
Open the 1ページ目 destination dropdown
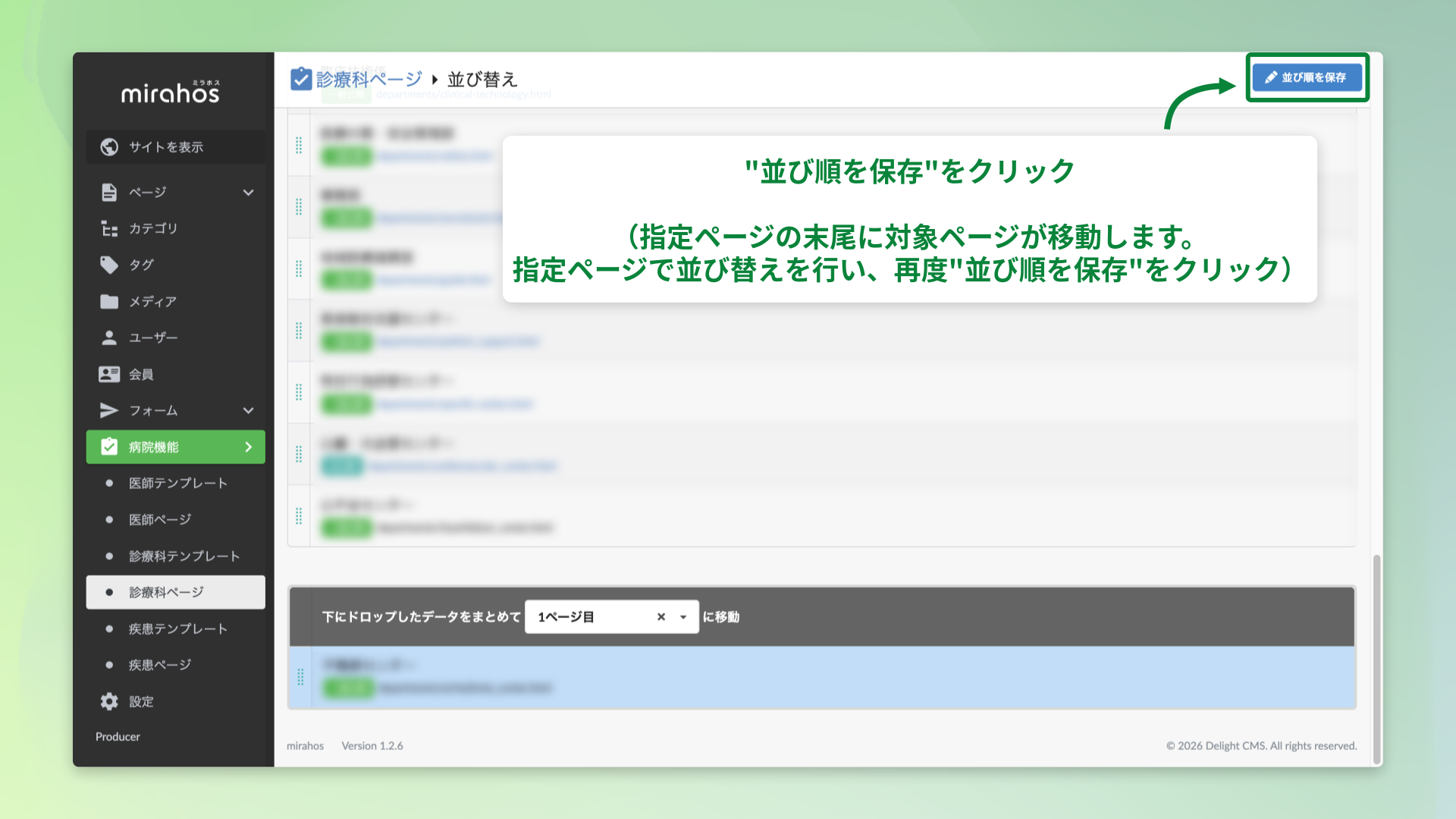[x=683, y=617]
